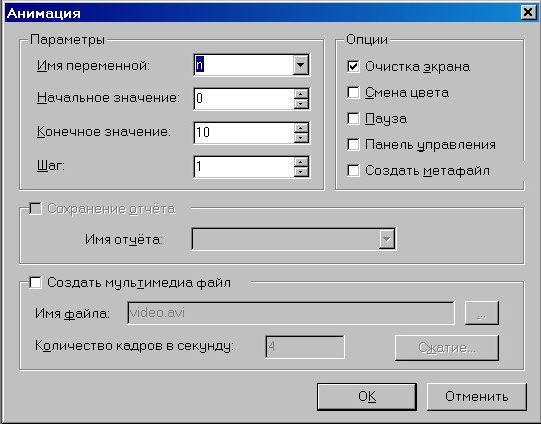The width and height of the screenshot is (541, 424).
Task: Decrease Шаг value with down arrow
Action: click(301, 171)
